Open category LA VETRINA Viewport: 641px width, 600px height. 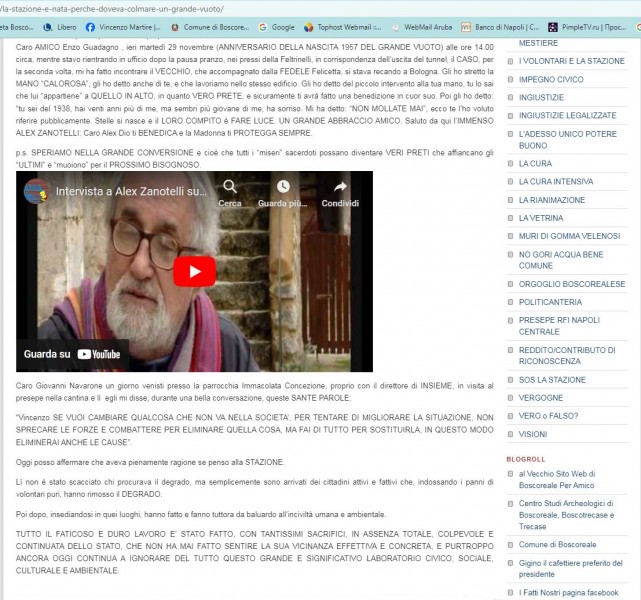540,218
